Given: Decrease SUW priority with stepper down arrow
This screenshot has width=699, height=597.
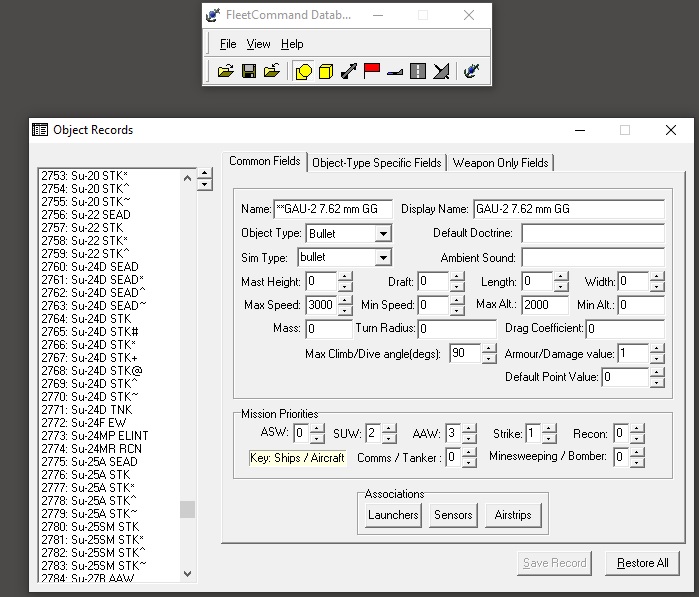Looking at the screenshot, I should [389, 439].
